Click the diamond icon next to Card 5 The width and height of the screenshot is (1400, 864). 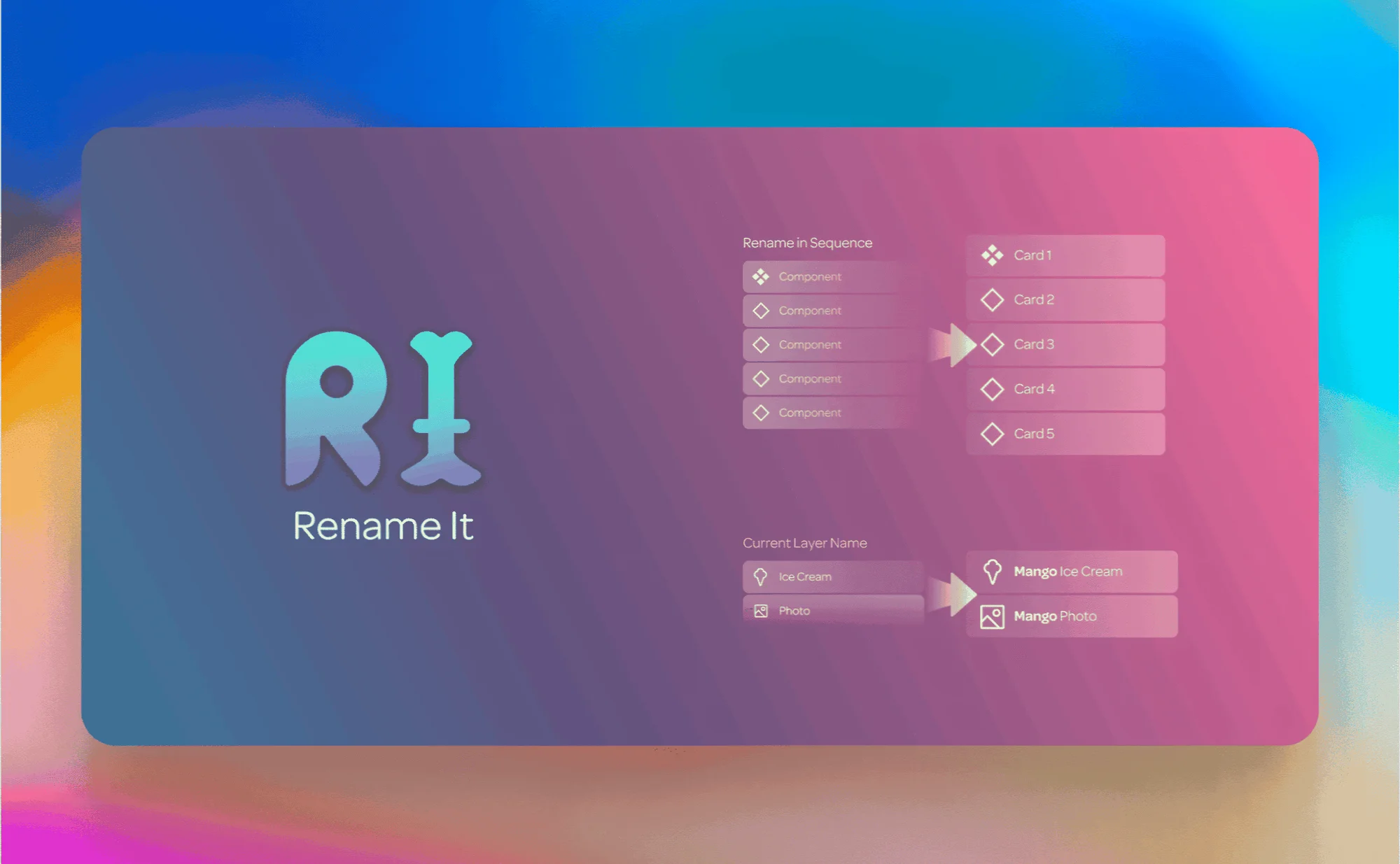(992, 434)
